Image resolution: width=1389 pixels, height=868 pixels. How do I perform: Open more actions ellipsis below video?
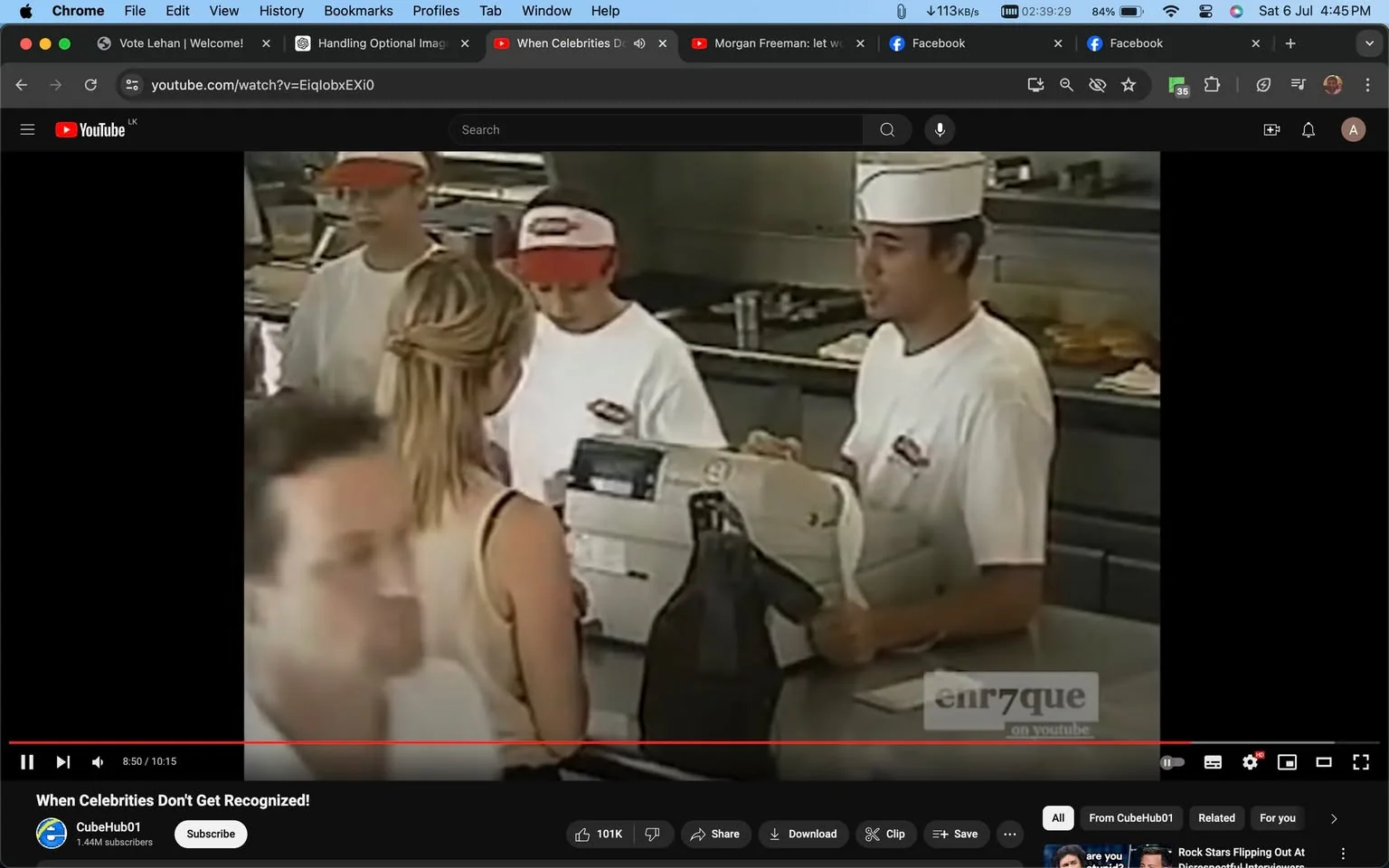(x=1010, y=834)
